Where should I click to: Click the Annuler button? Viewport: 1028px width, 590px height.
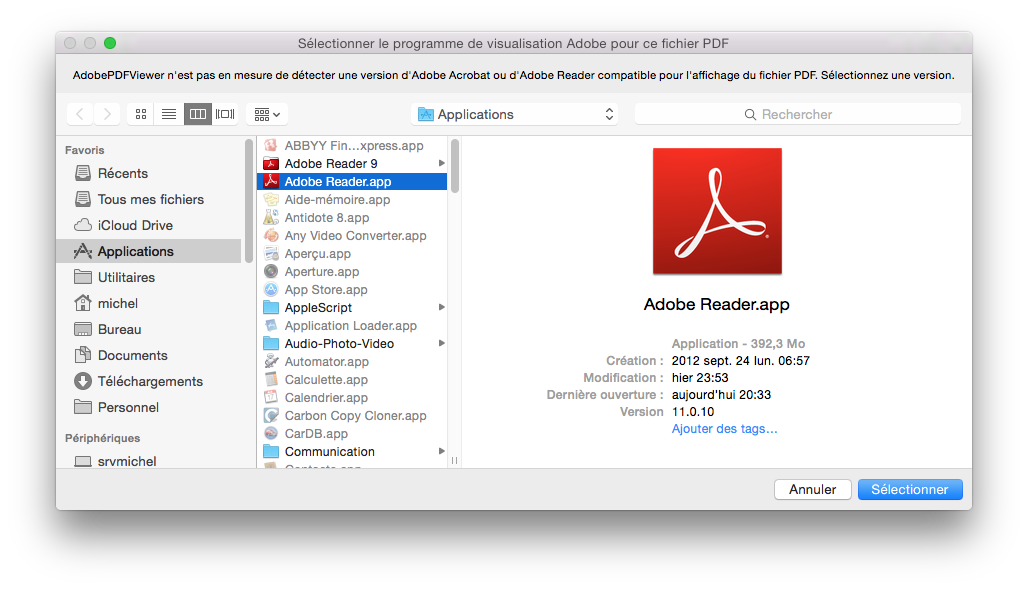pyautogui.click(x=812, y=490)
